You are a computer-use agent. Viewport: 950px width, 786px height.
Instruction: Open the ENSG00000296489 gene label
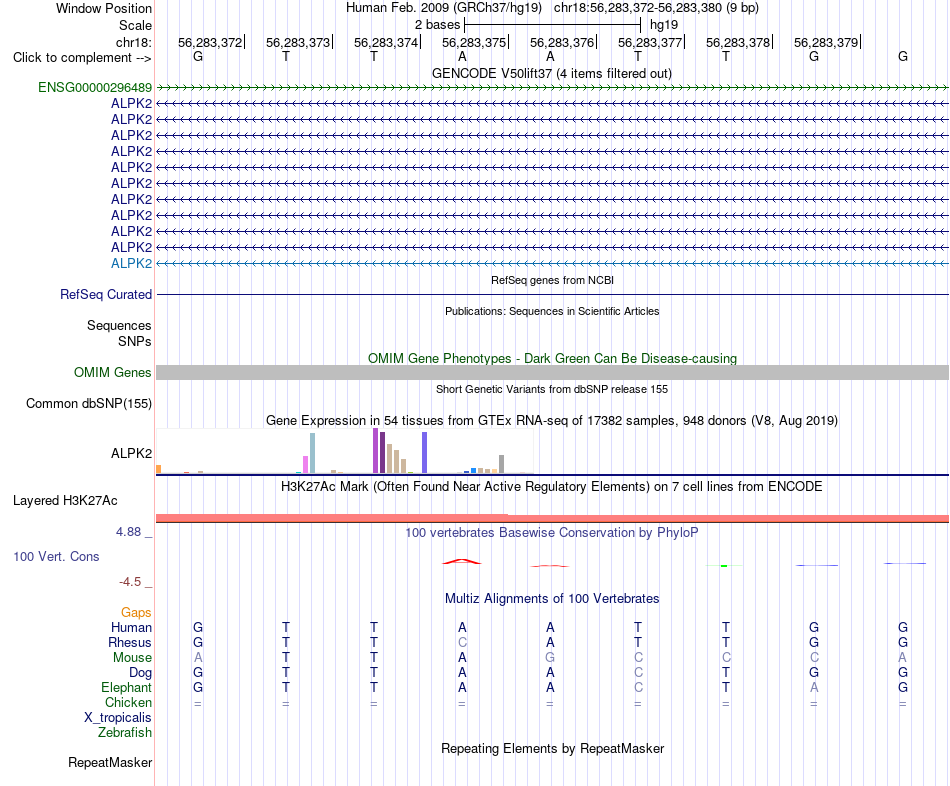[x=95, y=87]
